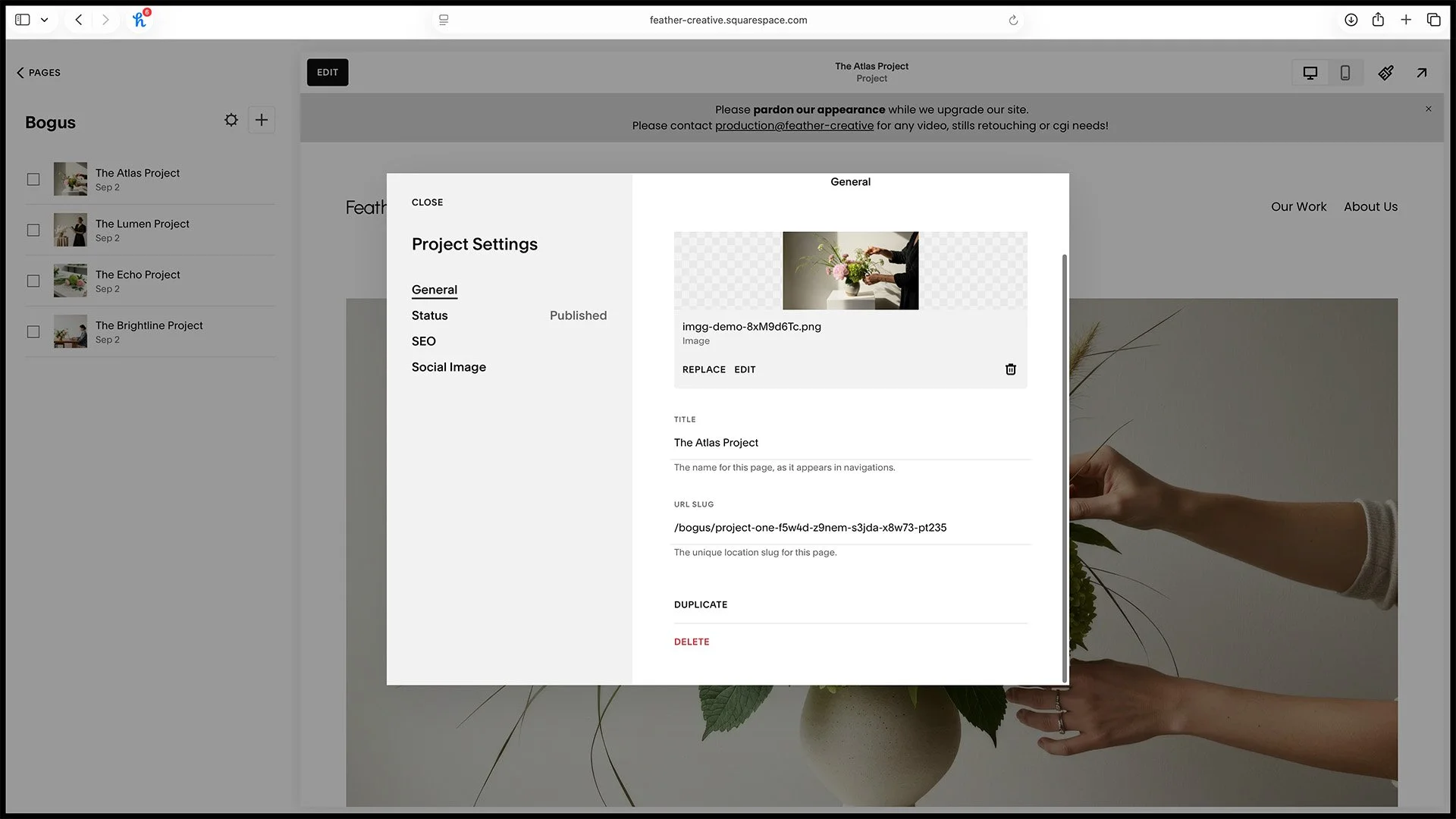The image size is (1456, 819).
Task: Switch to desktop device preview
Action: tap(1310, 73)
